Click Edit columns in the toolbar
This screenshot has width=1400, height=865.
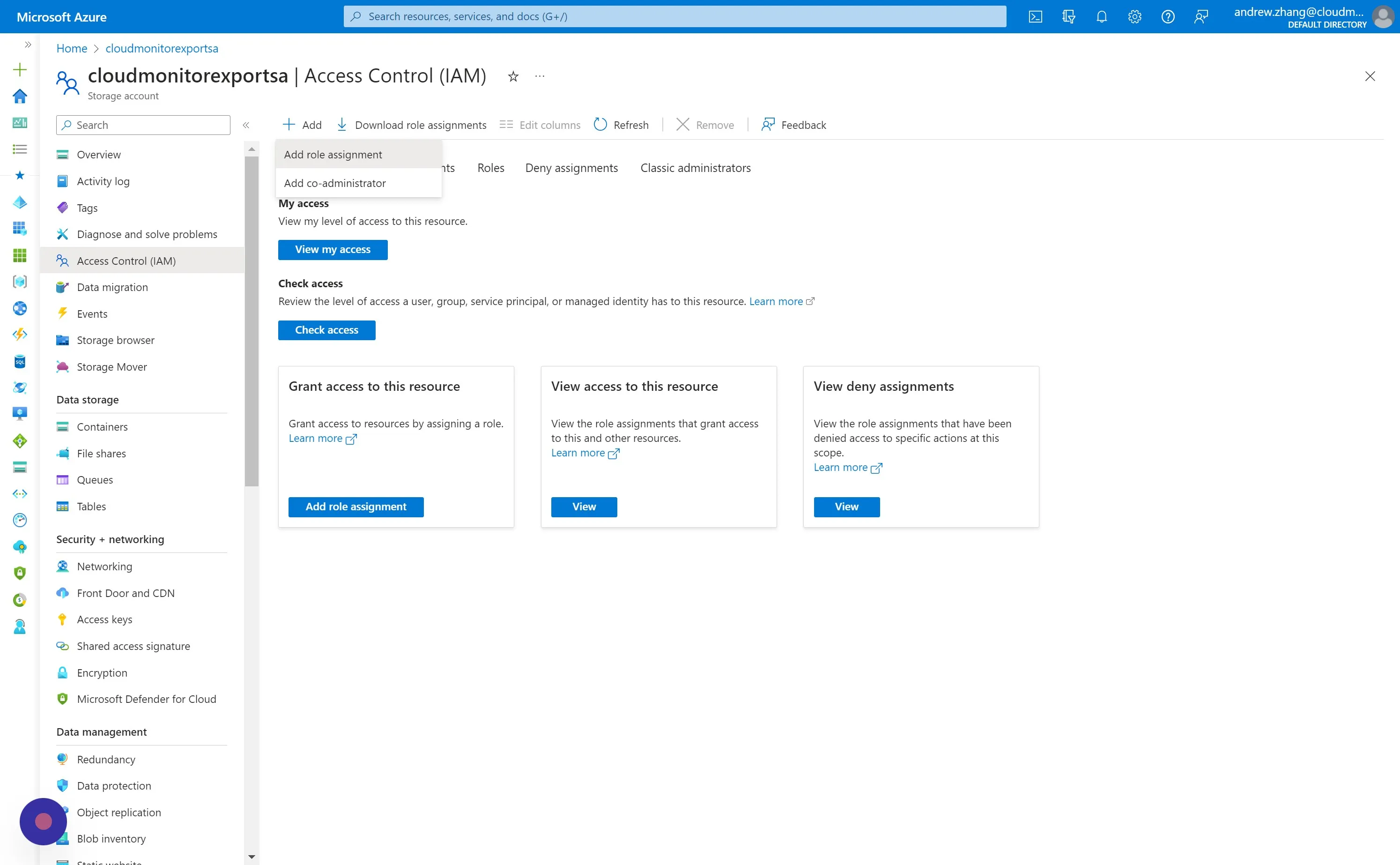coord(540,125)
